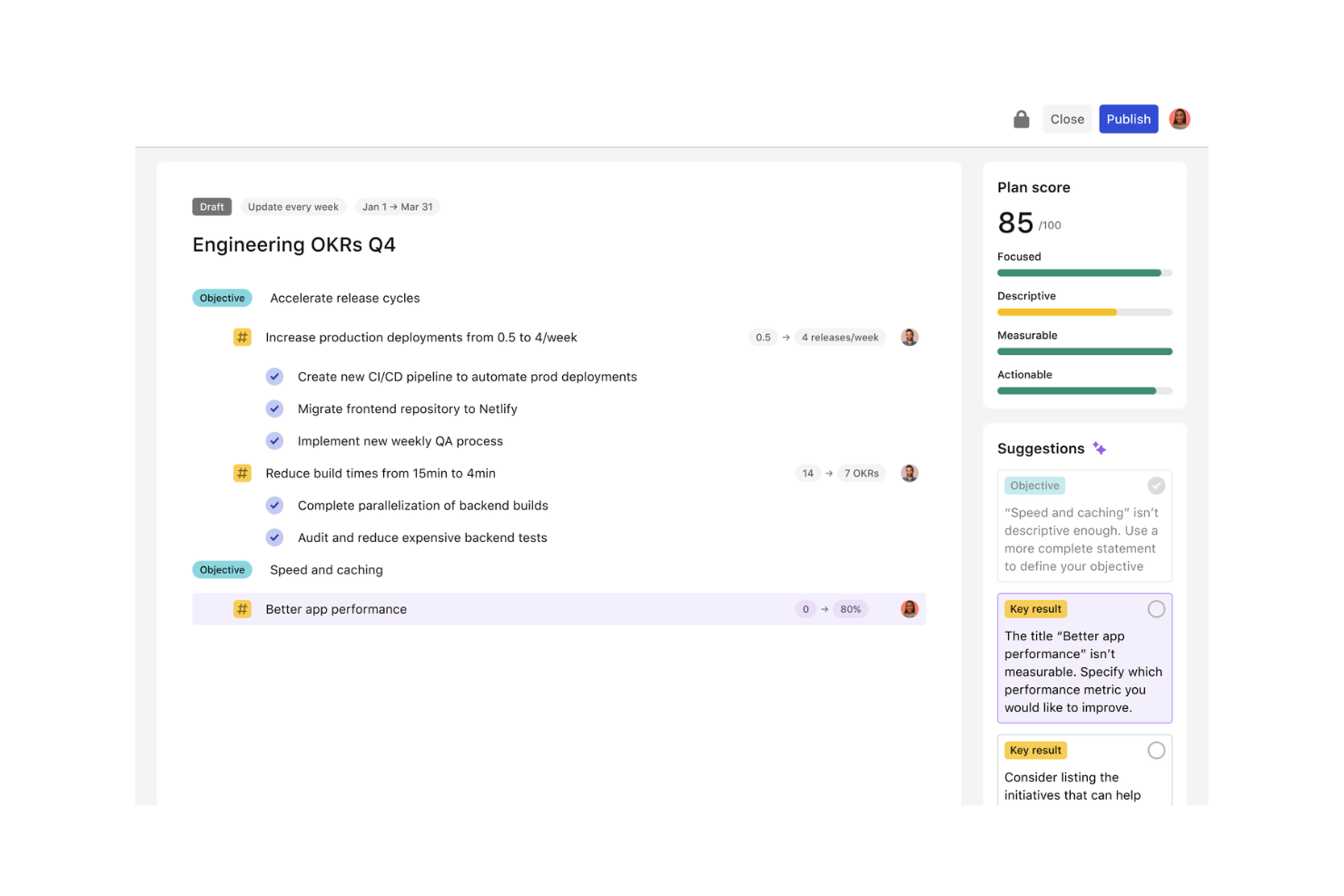The image size is (1344, 896).
Task: Open your profile avatar in the top right
Action: (x=1179, y=118)
